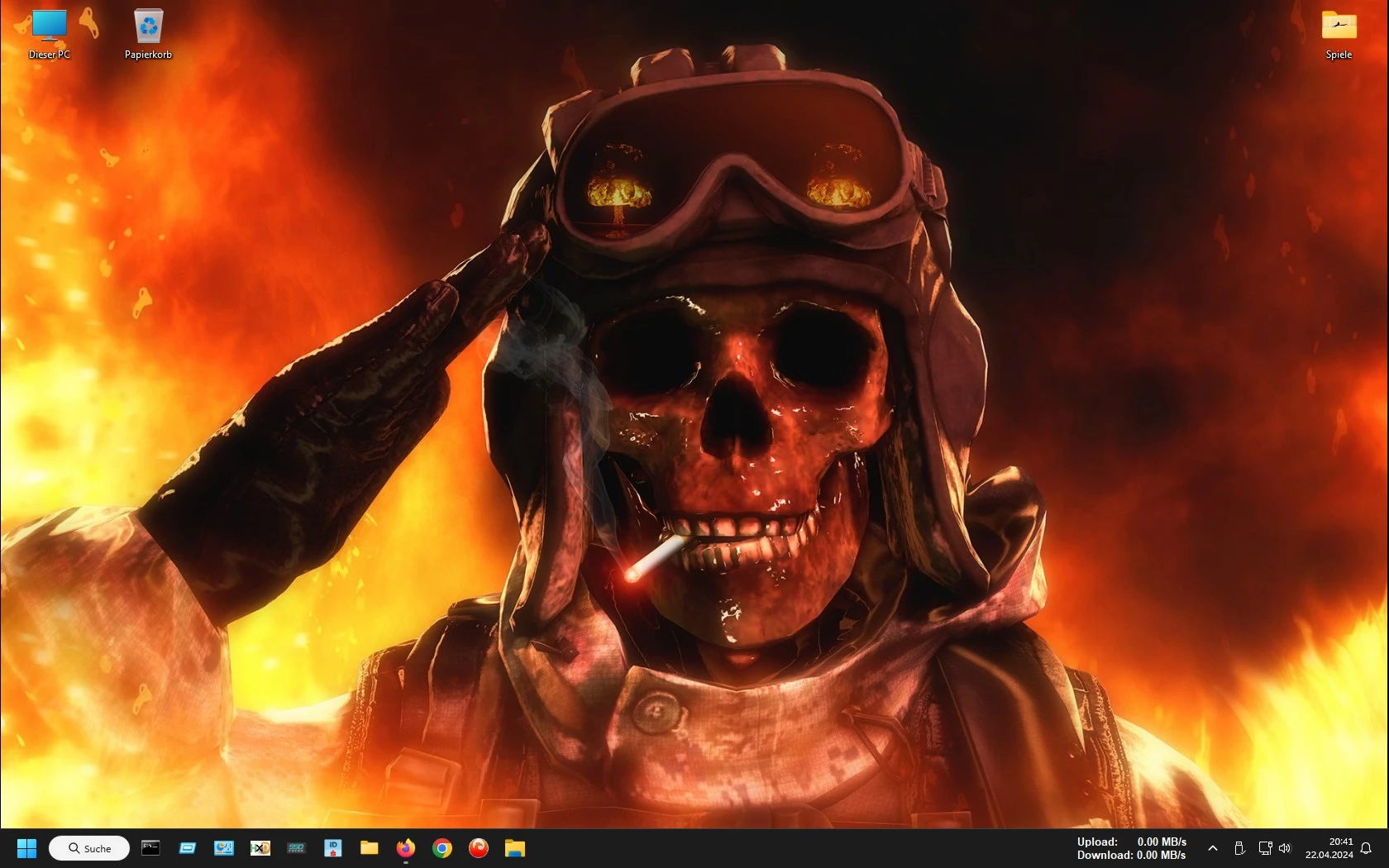Open the clock showing 20:41
1389x868 pixels.
click(1329, 848)
